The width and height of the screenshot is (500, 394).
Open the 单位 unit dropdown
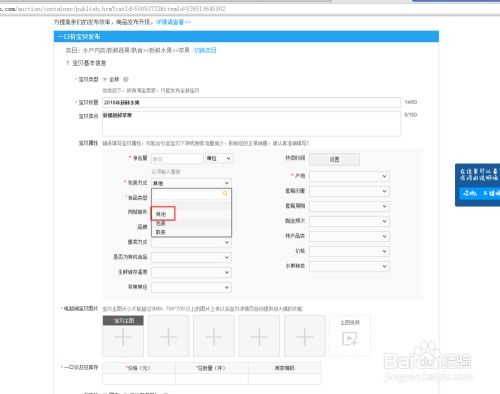219,158
